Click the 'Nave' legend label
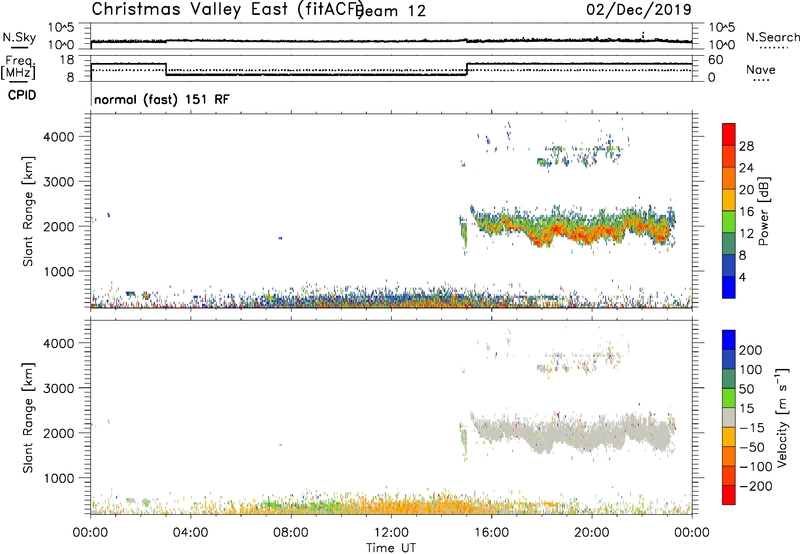 coord(761,70)
